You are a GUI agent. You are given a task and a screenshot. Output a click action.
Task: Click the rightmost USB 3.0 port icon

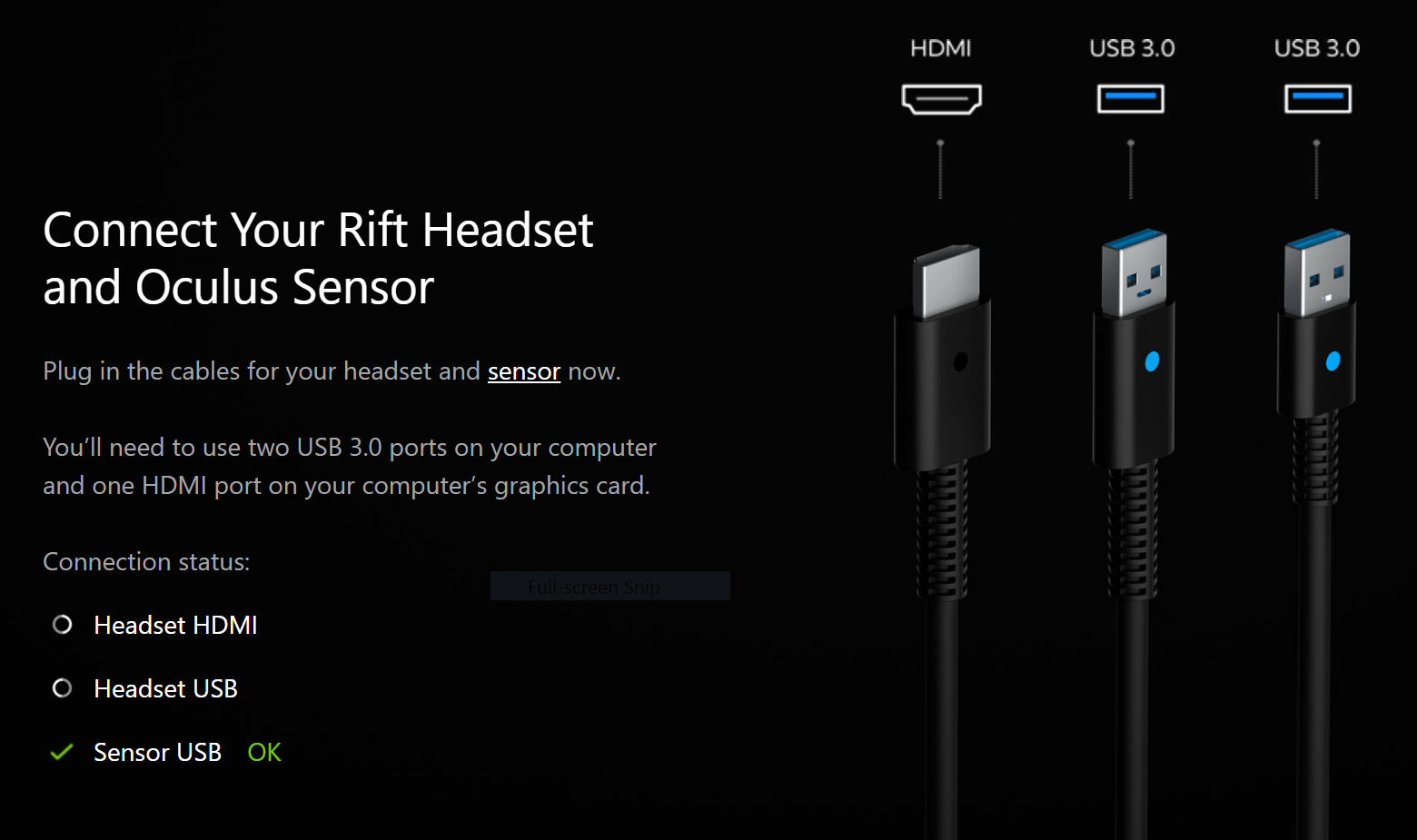point(1318,99)
